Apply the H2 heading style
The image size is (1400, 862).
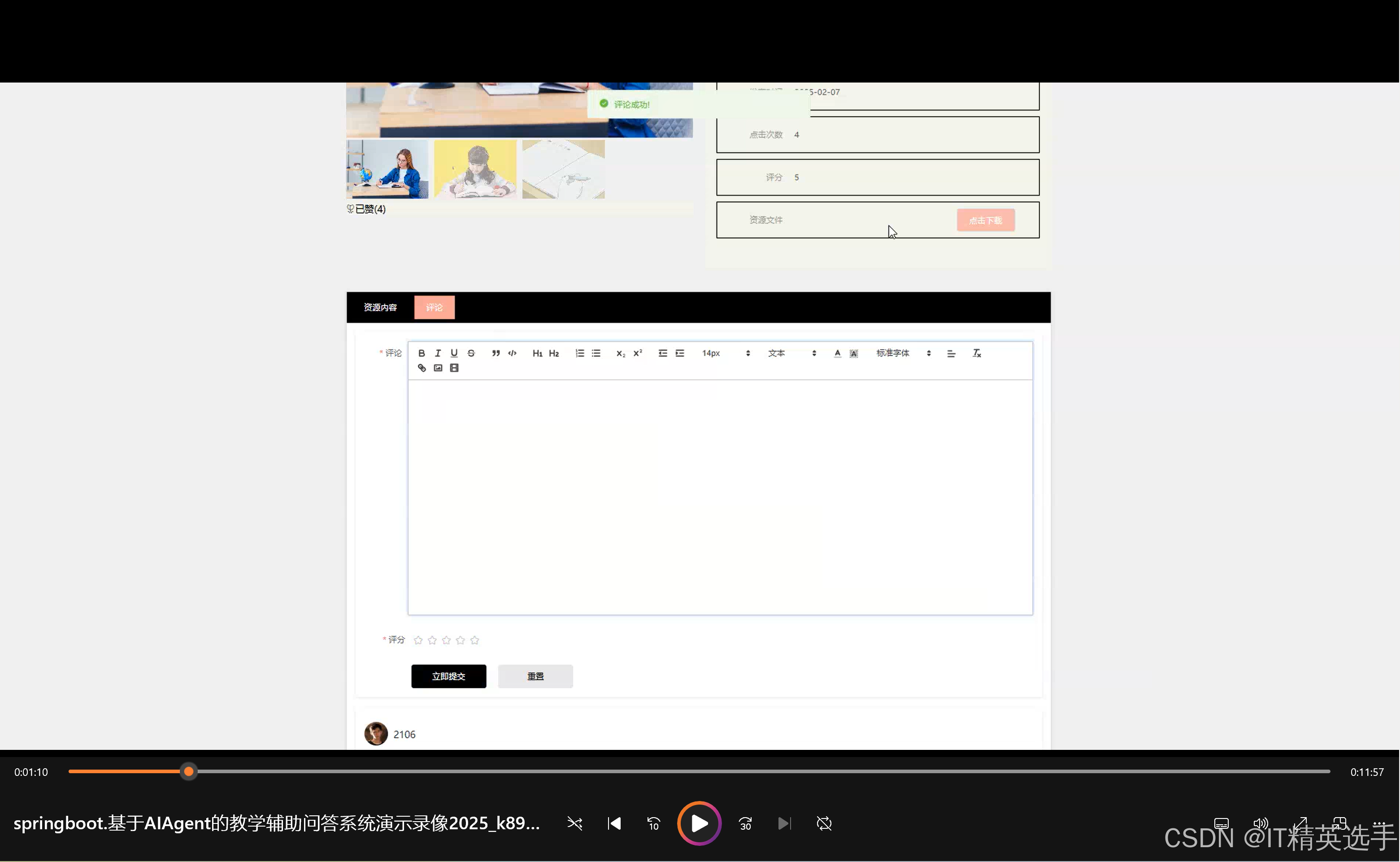pyautogui.click(x=554, y=353)
